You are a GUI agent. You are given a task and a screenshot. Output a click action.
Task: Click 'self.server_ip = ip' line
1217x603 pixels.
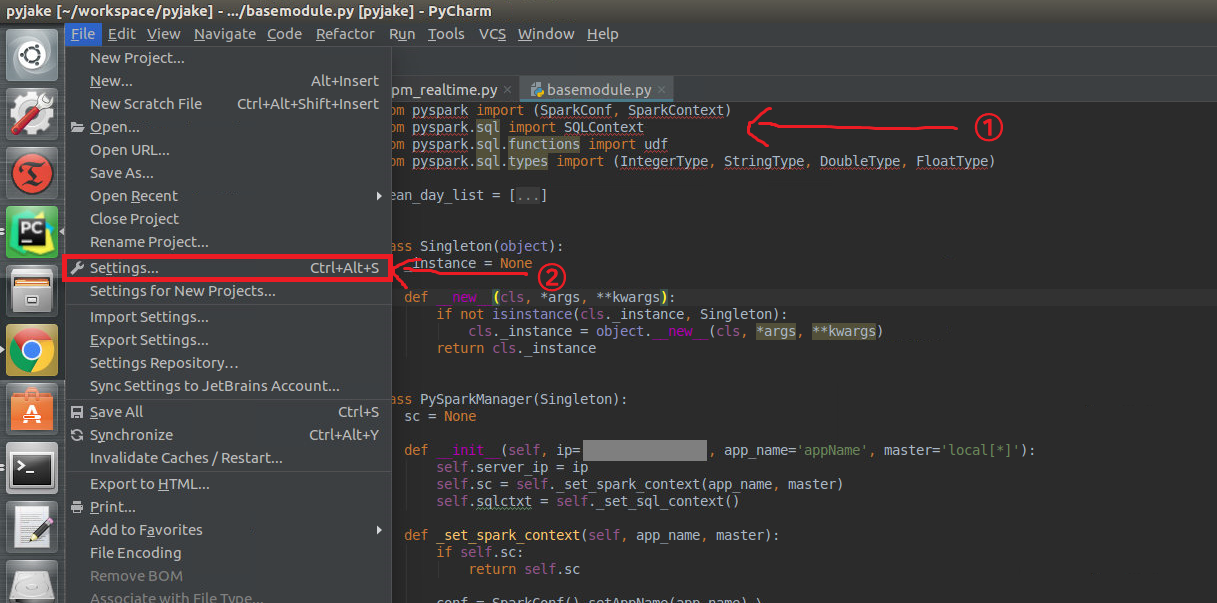(512, 467)
